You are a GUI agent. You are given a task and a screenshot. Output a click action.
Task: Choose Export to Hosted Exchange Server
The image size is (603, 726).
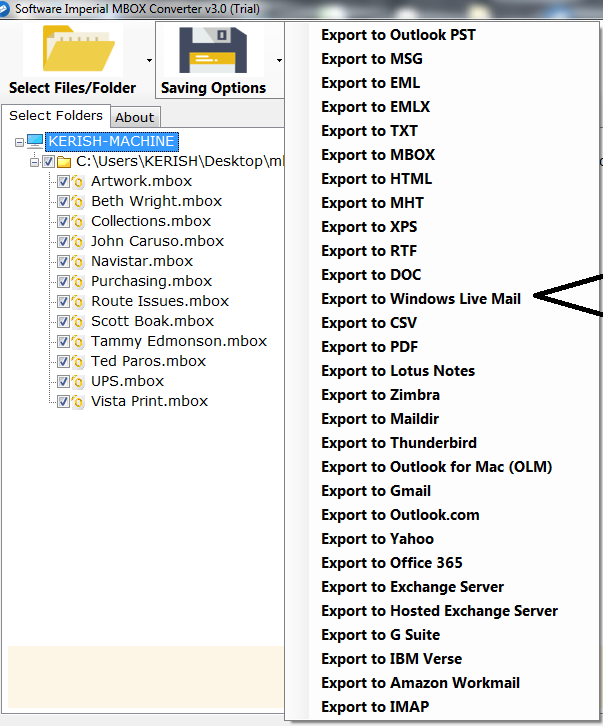click(x=442, y=612)
